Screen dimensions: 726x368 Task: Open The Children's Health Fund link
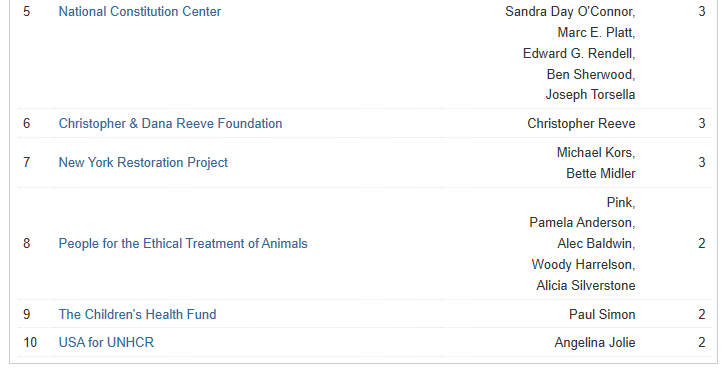(x=138, y=314)
